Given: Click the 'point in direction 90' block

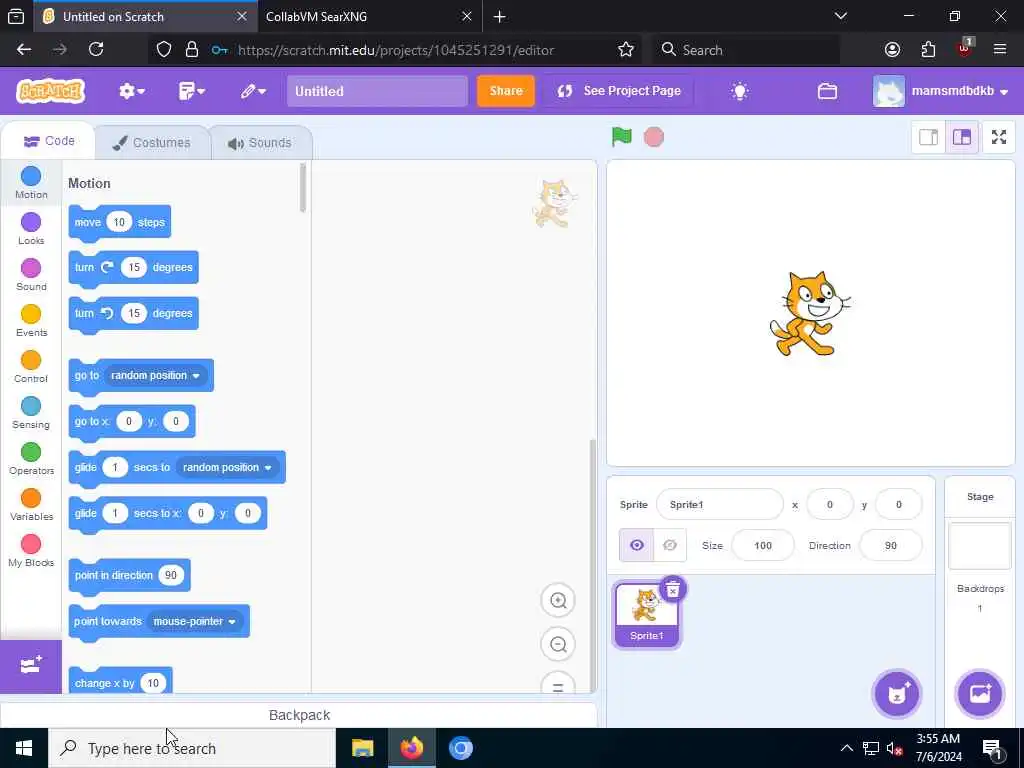Looking at the screenshot, I should pos(129,576).
